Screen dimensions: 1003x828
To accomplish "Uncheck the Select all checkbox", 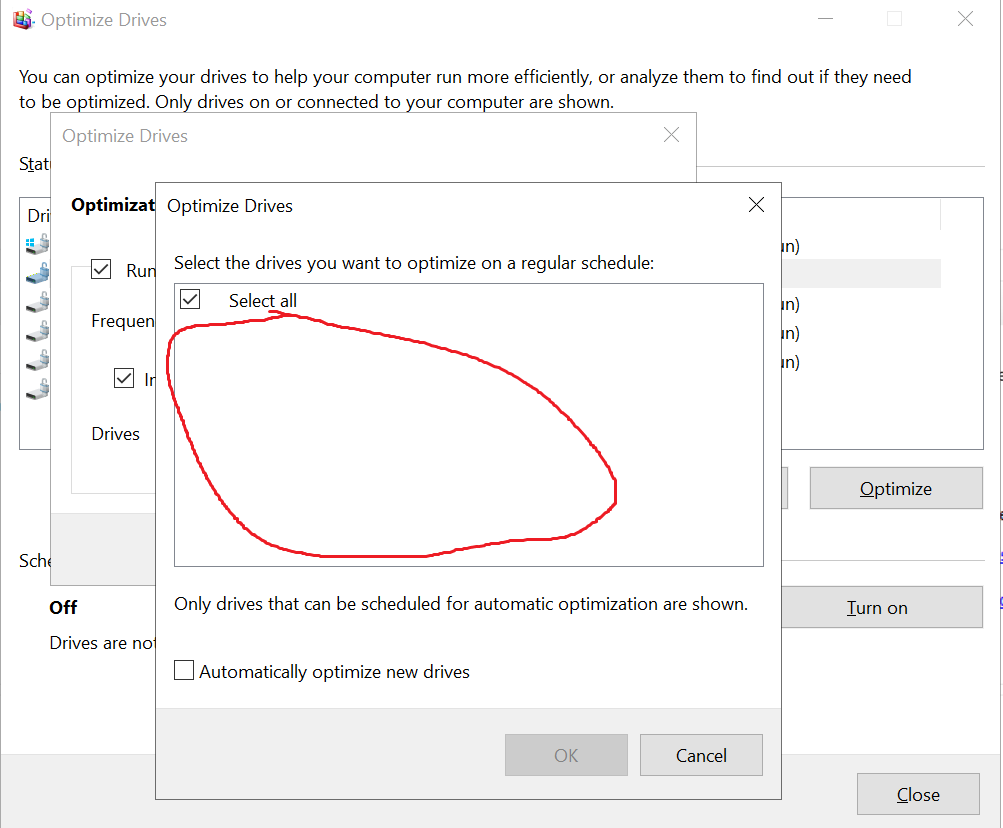I will [190, 299].
